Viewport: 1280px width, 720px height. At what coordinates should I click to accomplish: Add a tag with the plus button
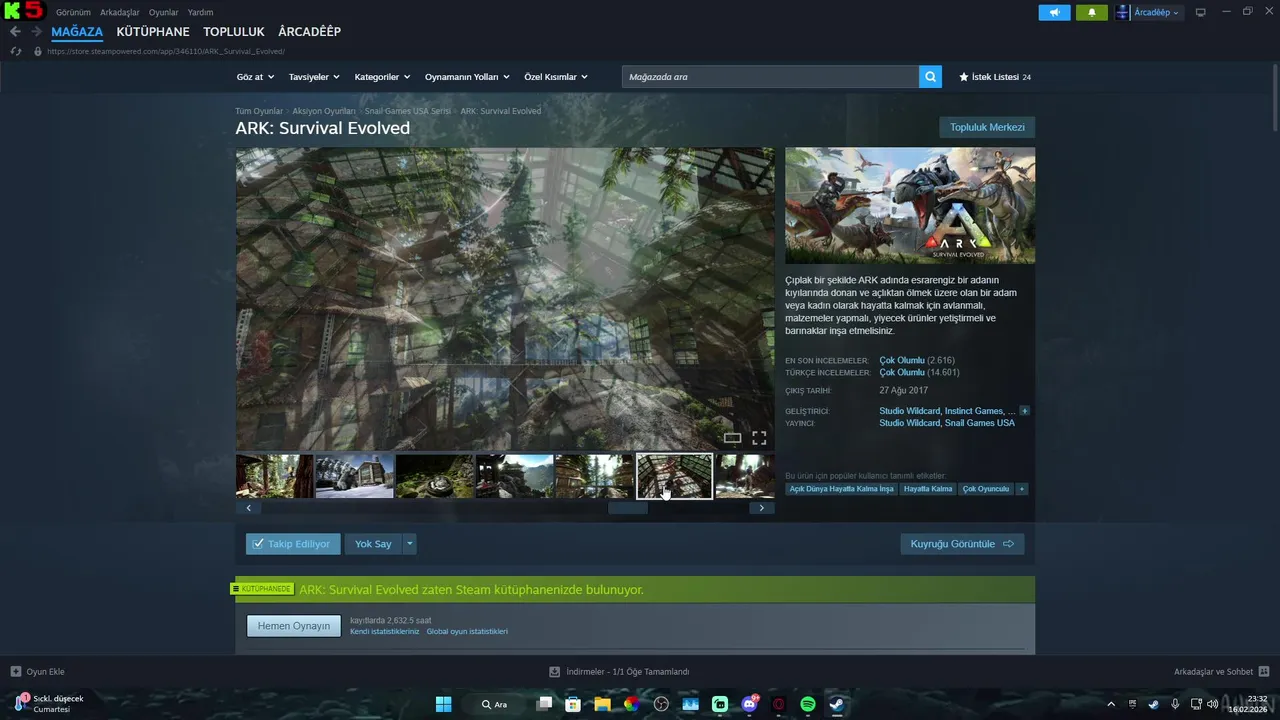pos(1021,489)
